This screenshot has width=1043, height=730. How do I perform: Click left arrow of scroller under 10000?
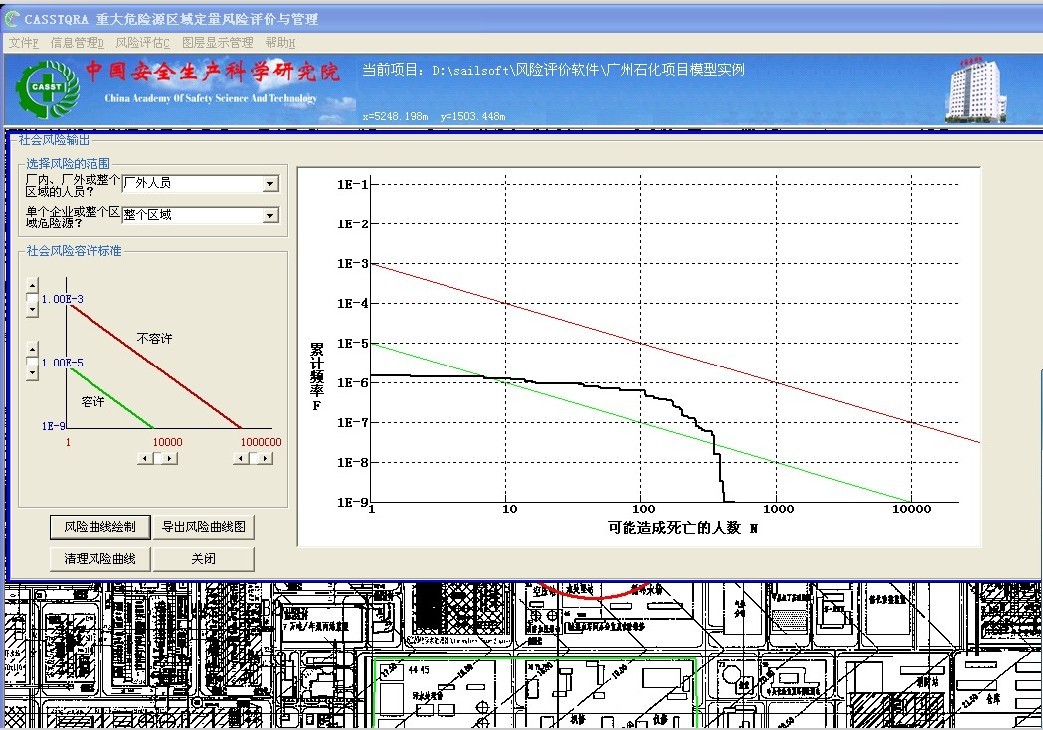pyautogui.click(x=145, y=458)
